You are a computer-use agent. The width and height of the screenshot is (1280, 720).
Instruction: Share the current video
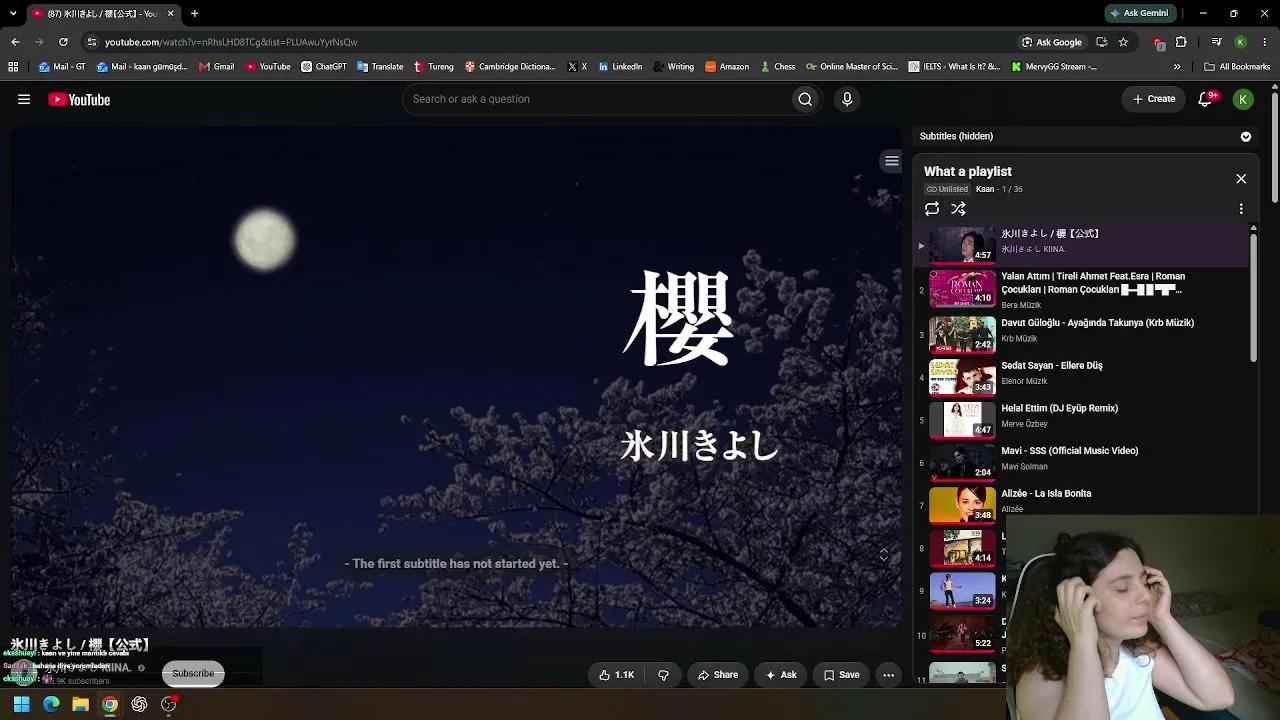coord(718,675)
